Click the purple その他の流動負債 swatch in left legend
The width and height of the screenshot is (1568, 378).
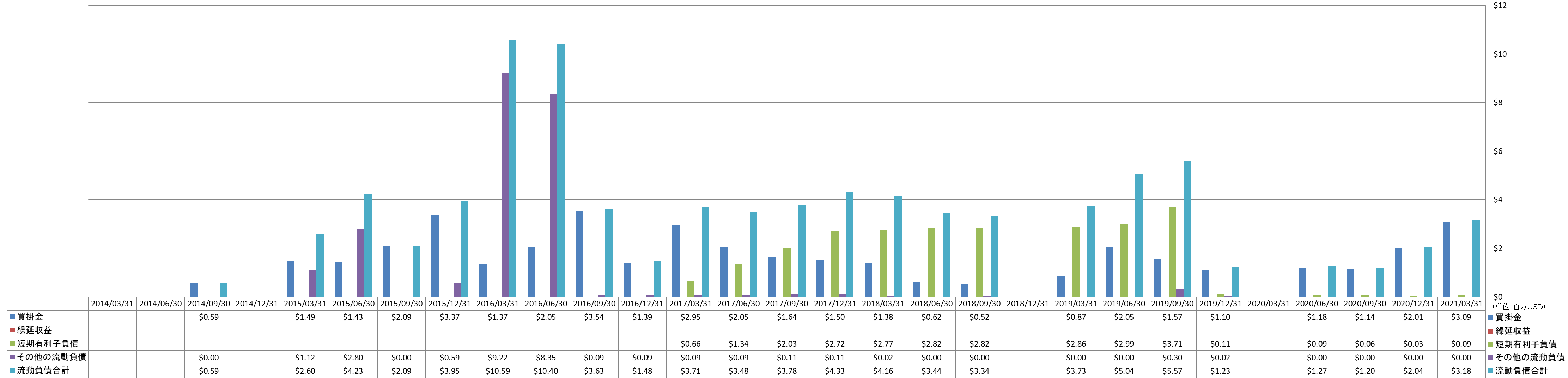point(12,357)
